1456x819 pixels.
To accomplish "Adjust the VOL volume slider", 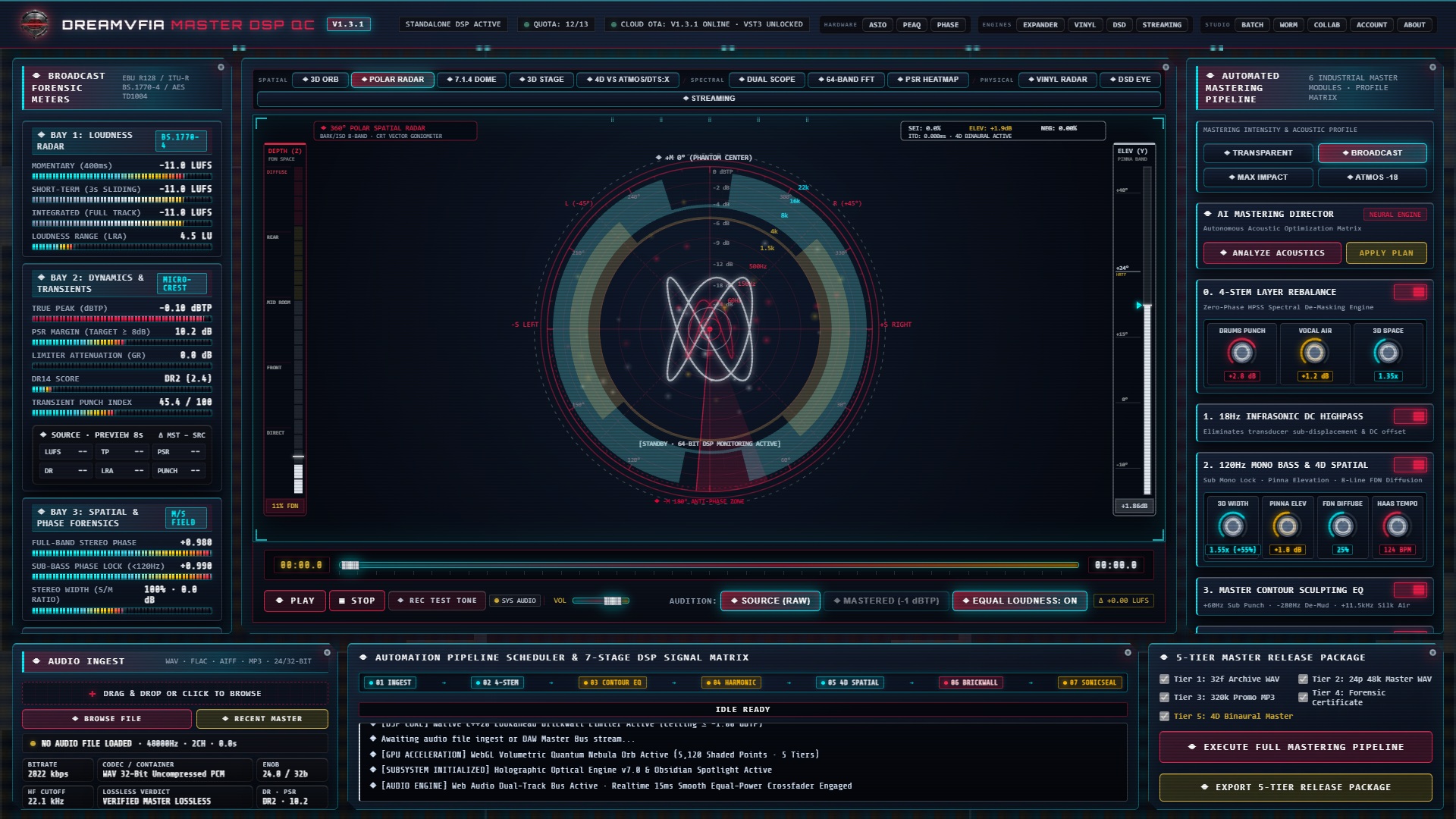I will pos(600,601).
